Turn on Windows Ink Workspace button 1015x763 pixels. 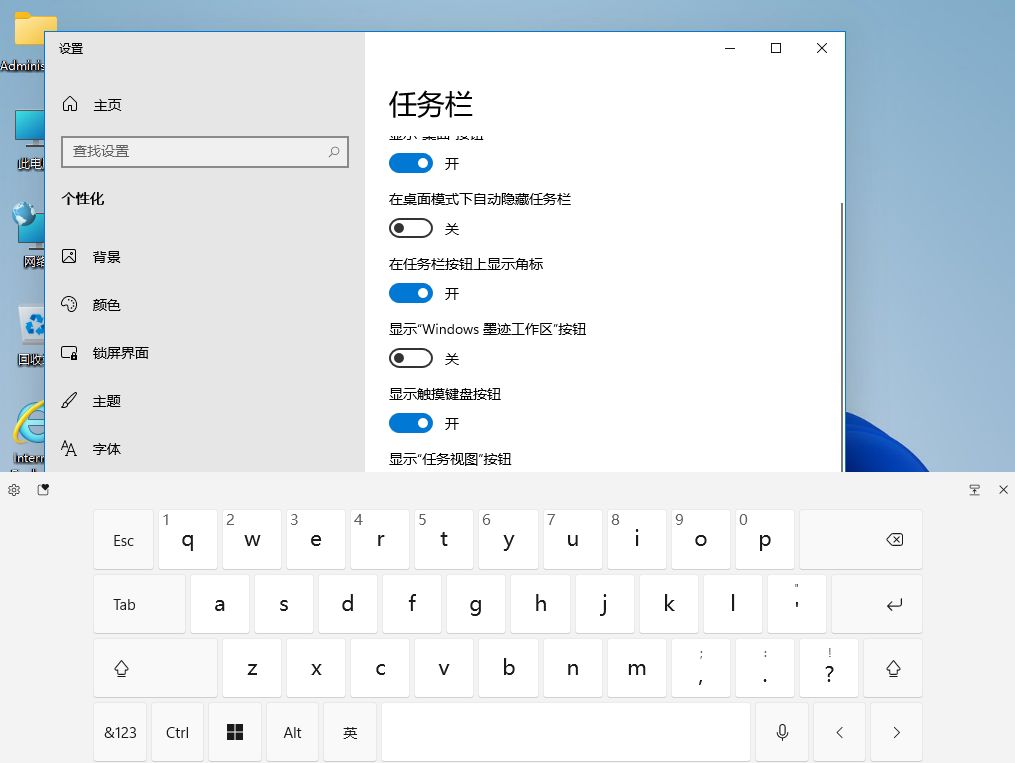[411, 358]
